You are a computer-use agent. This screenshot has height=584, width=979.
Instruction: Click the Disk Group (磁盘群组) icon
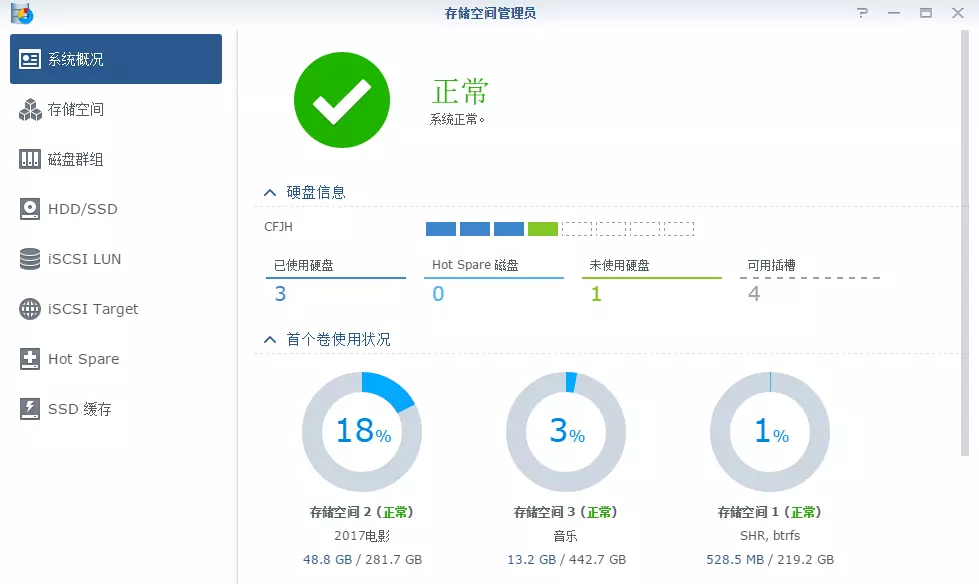pos(30,159)
